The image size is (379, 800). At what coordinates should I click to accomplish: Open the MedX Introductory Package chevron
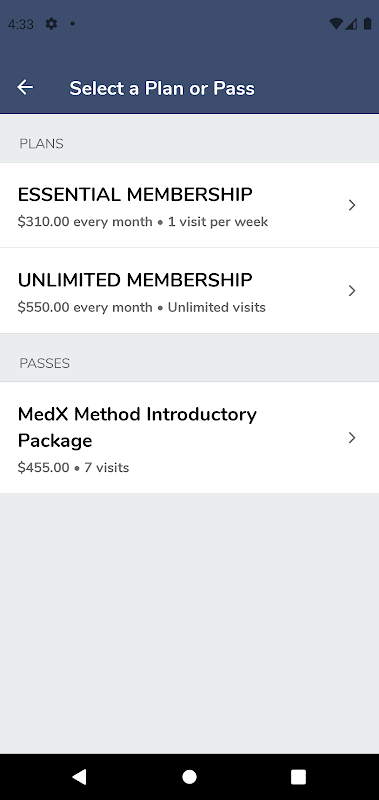[x=351, y=438]
